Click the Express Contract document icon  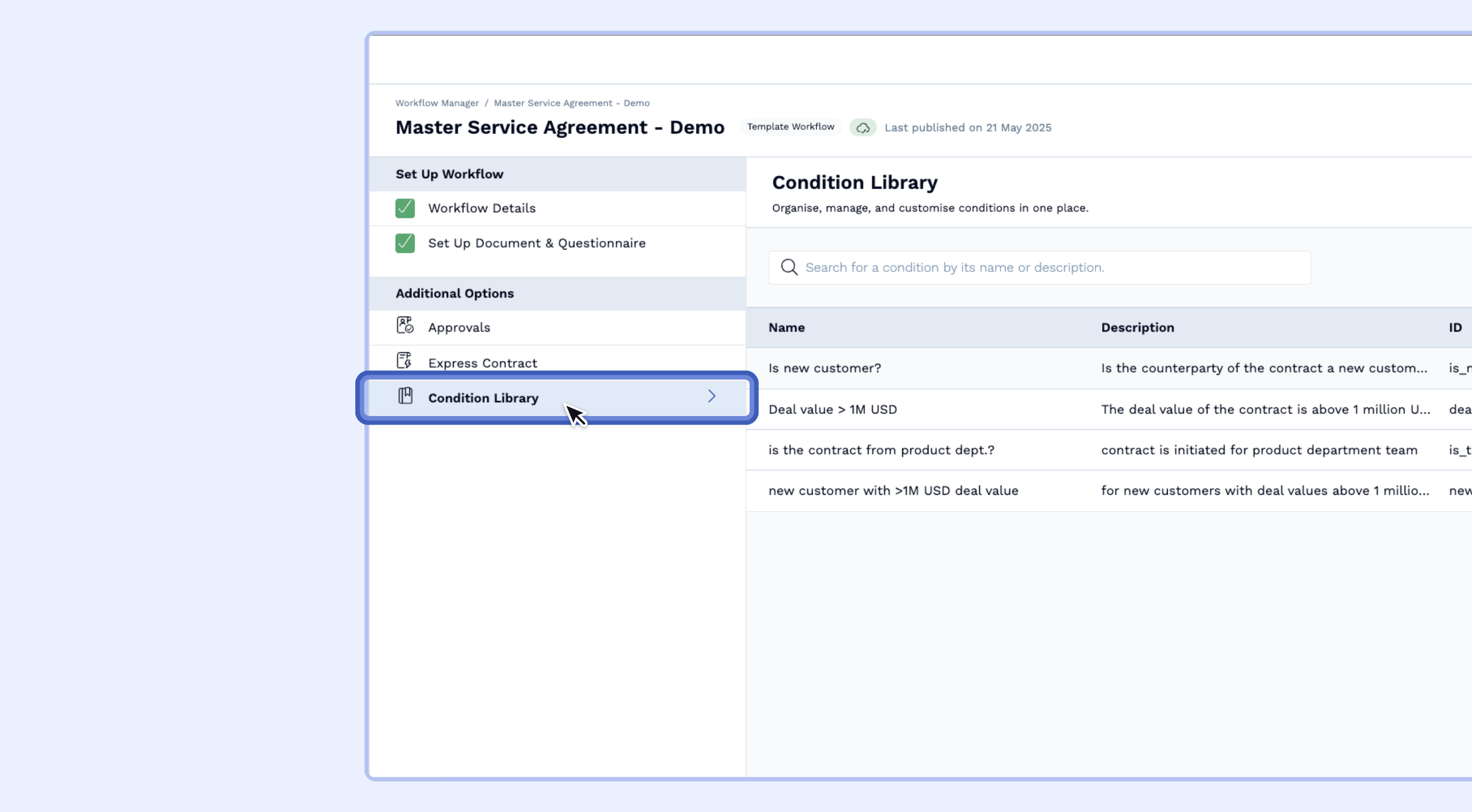[404, 361]
